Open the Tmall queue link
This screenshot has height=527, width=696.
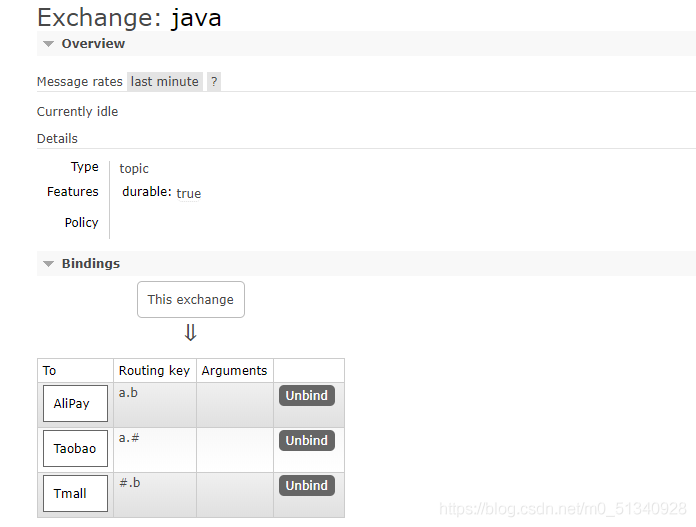pos(75,493)
